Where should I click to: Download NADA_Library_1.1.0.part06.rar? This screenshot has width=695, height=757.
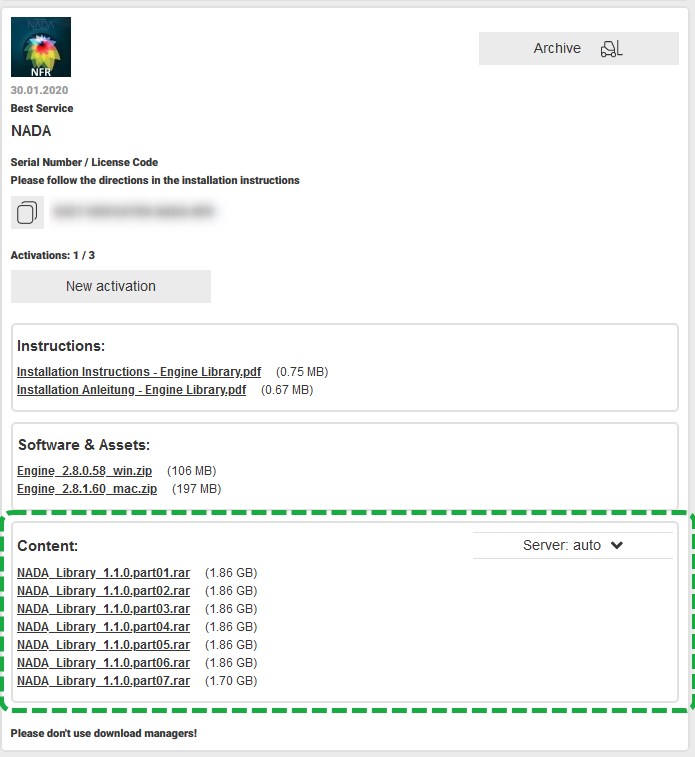coord(103,663)
